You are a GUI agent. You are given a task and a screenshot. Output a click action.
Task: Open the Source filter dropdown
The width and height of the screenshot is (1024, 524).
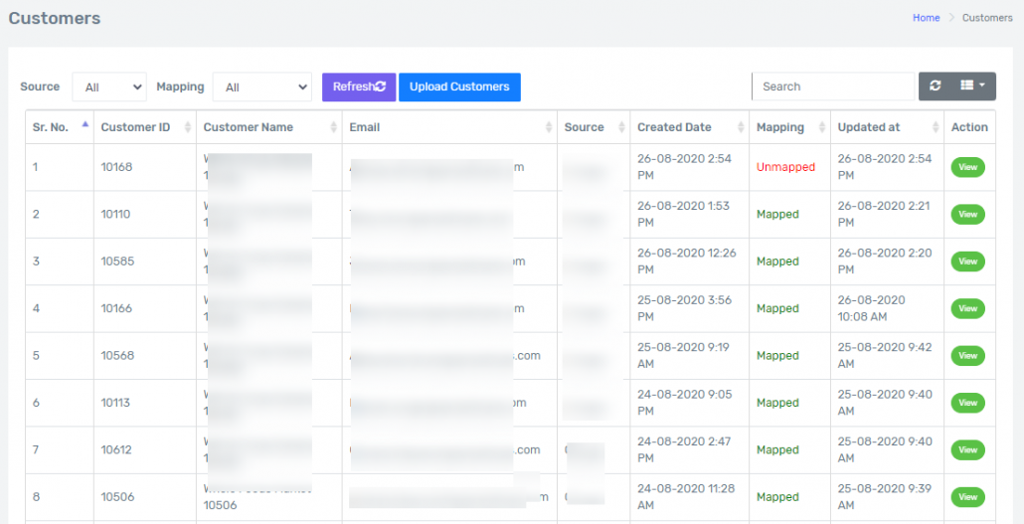109,87
